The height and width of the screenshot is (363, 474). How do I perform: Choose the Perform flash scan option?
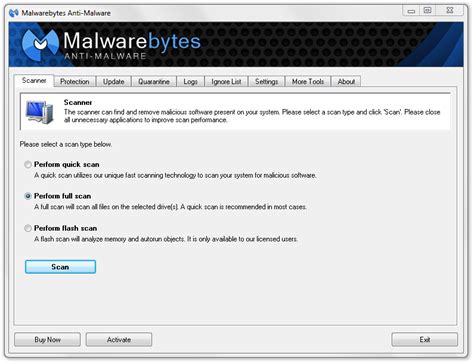click(28, 228)
